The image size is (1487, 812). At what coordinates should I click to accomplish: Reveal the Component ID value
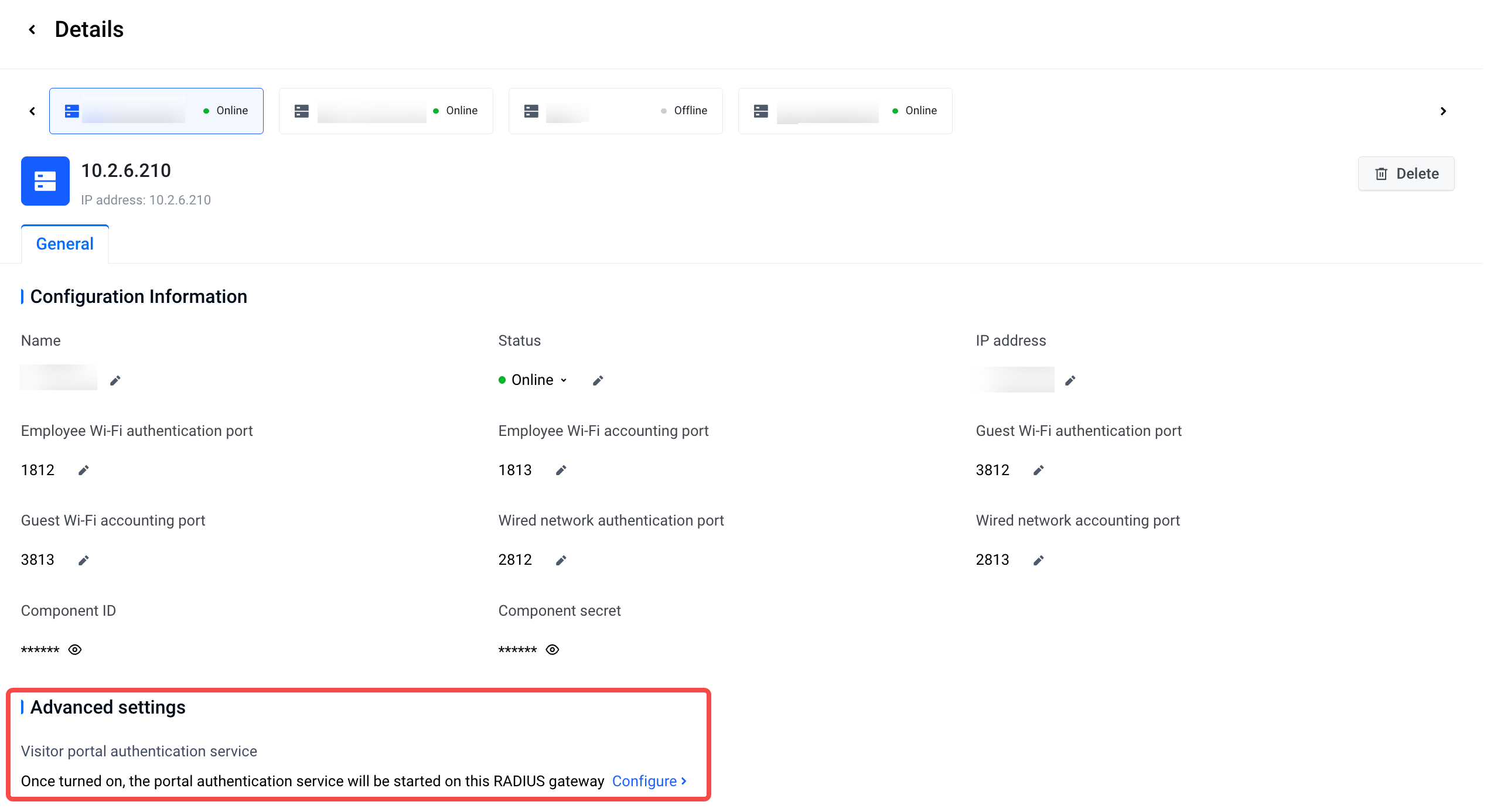click(75, 650)
